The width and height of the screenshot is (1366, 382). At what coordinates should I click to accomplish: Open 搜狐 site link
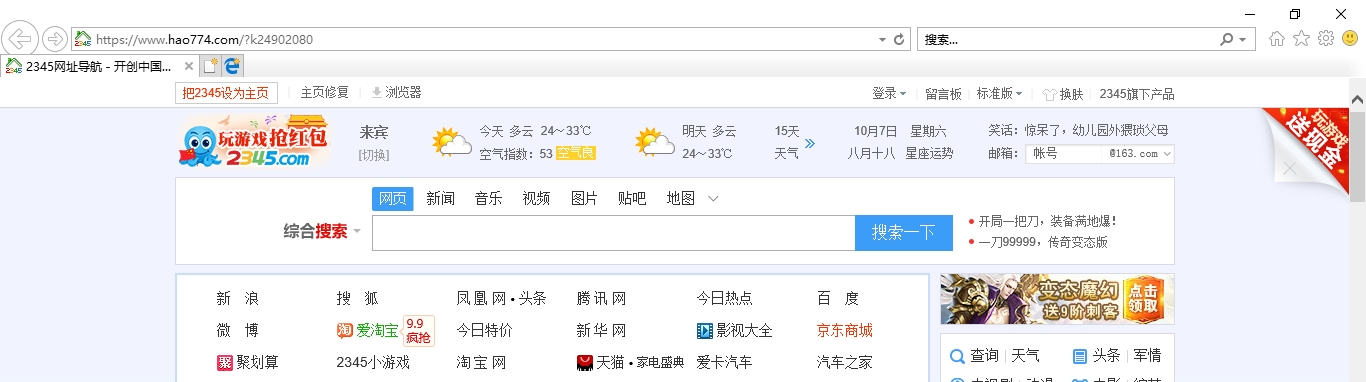357,298
